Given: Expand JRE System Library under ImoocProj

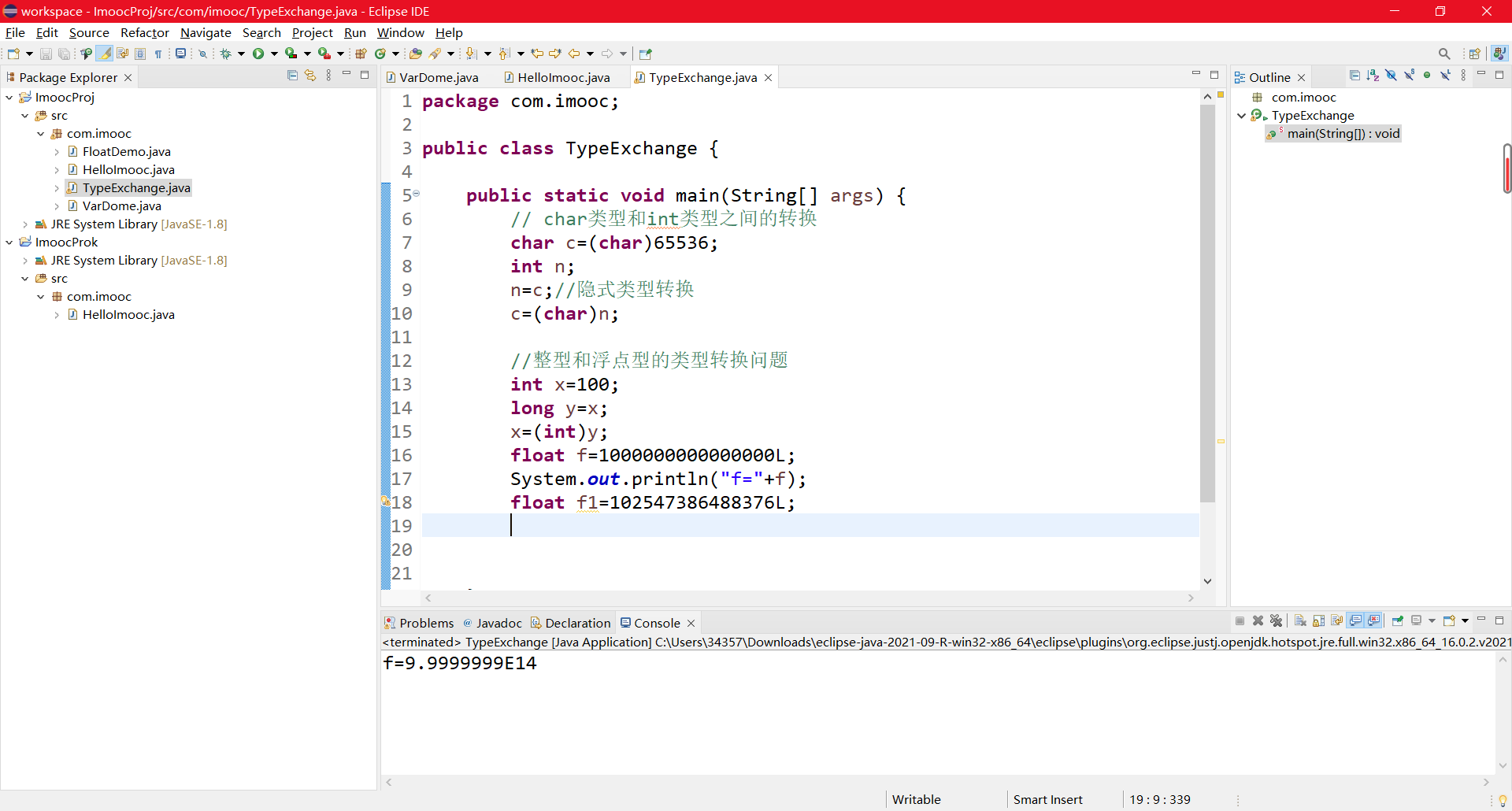Looking at the screenshot, I should (25, 224).
